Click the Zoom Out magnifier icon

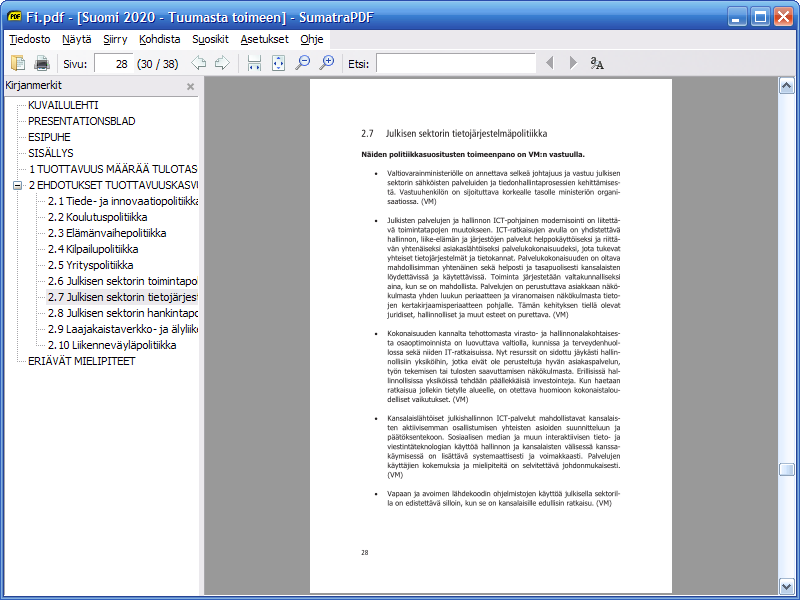pos(303,63)
